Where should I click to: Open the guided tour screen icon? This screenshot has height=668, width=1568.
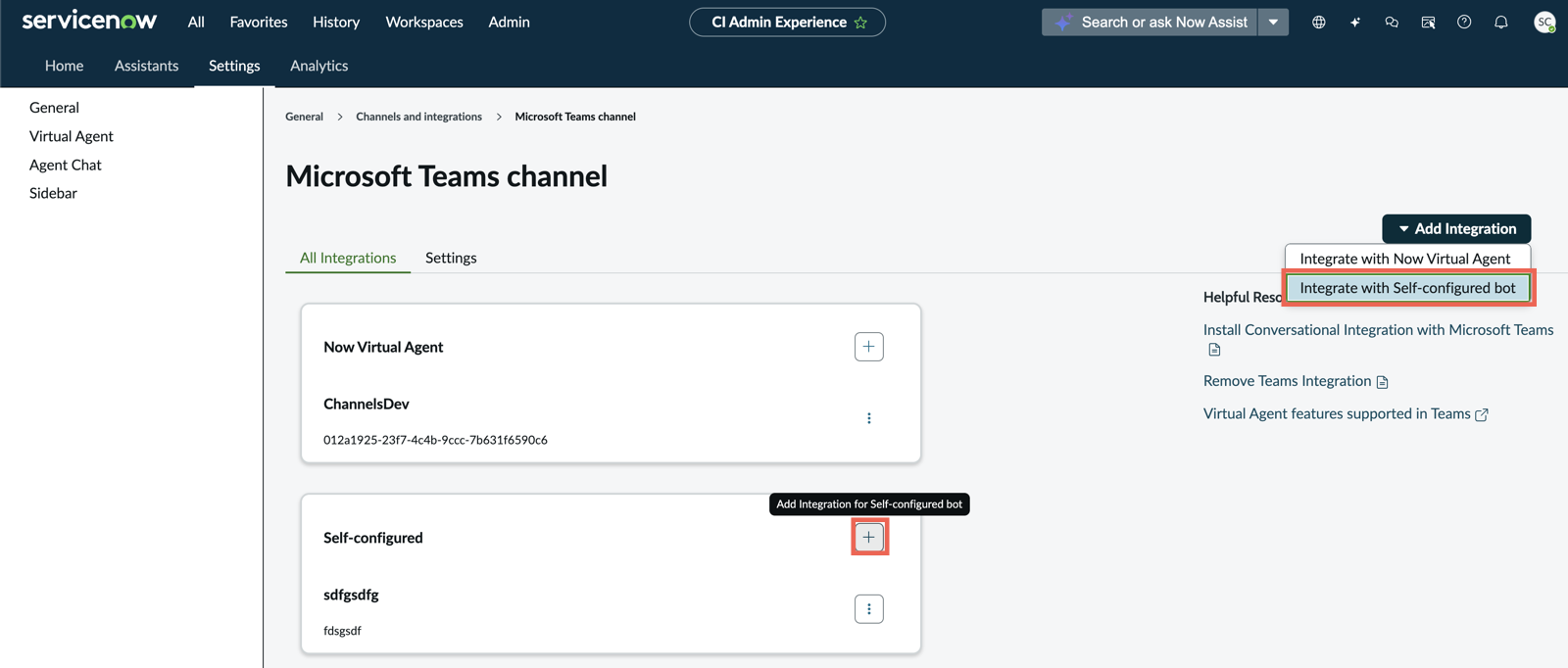tap(1428, 22)
